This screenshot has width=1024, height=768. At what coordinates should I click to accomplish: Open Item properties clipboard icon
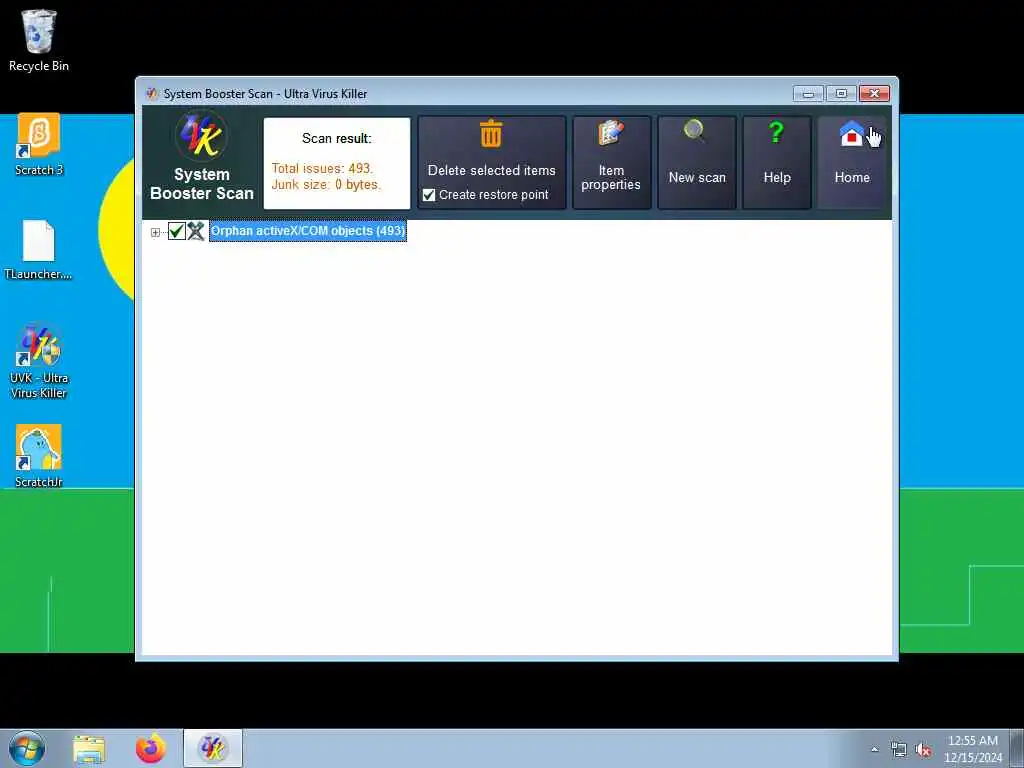pyautogui.click(x=611, y=133)
